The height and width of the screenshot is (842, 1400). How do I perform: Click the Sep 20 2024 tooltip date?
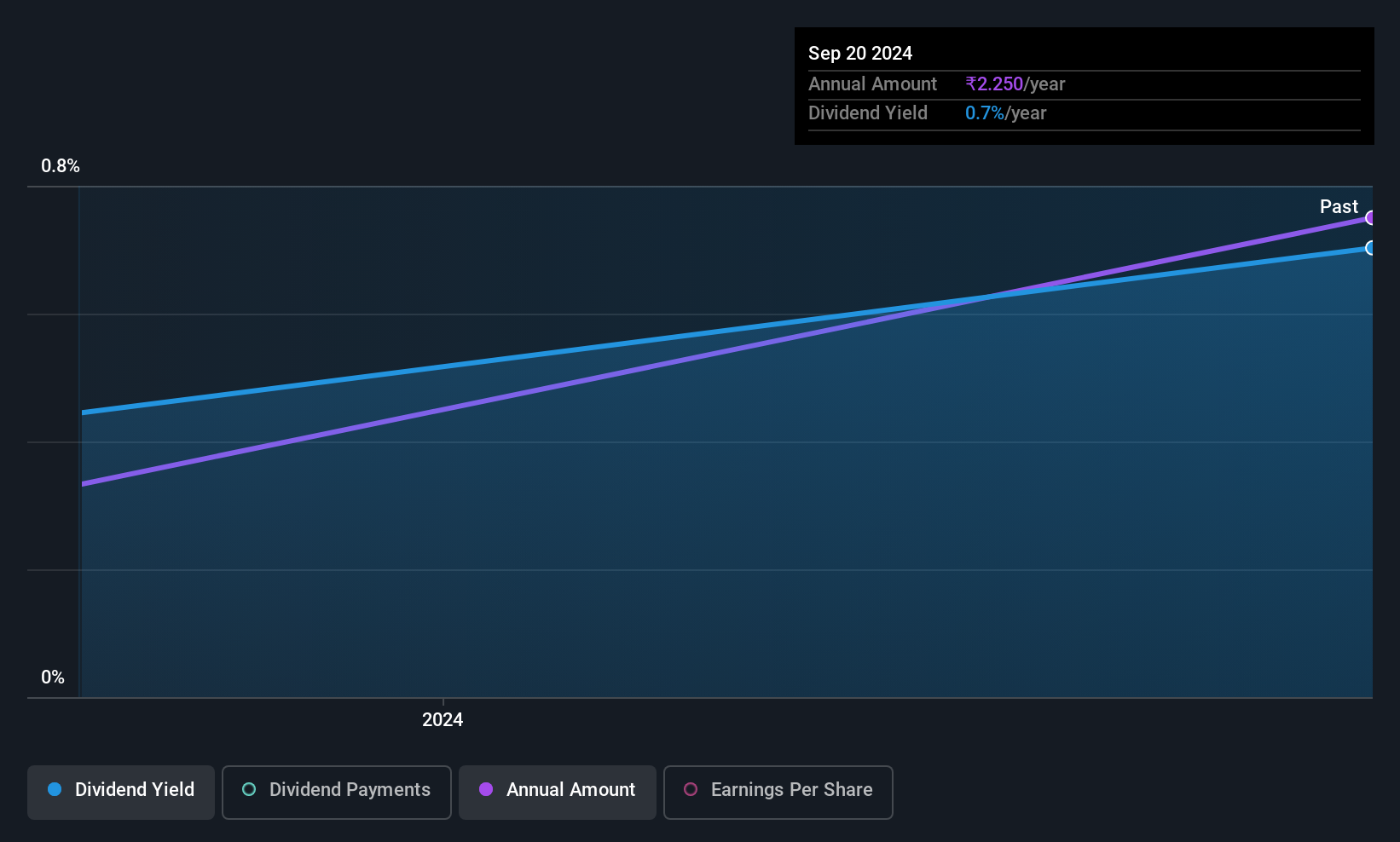pyautogui.click(x=860, y=54)
